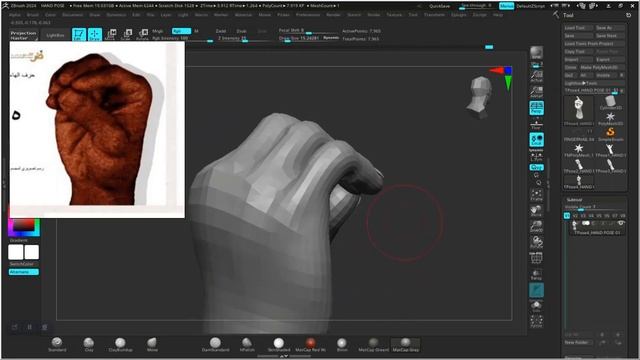Open the Document menu
Screen dimensions: 640x360
[72, 15]
